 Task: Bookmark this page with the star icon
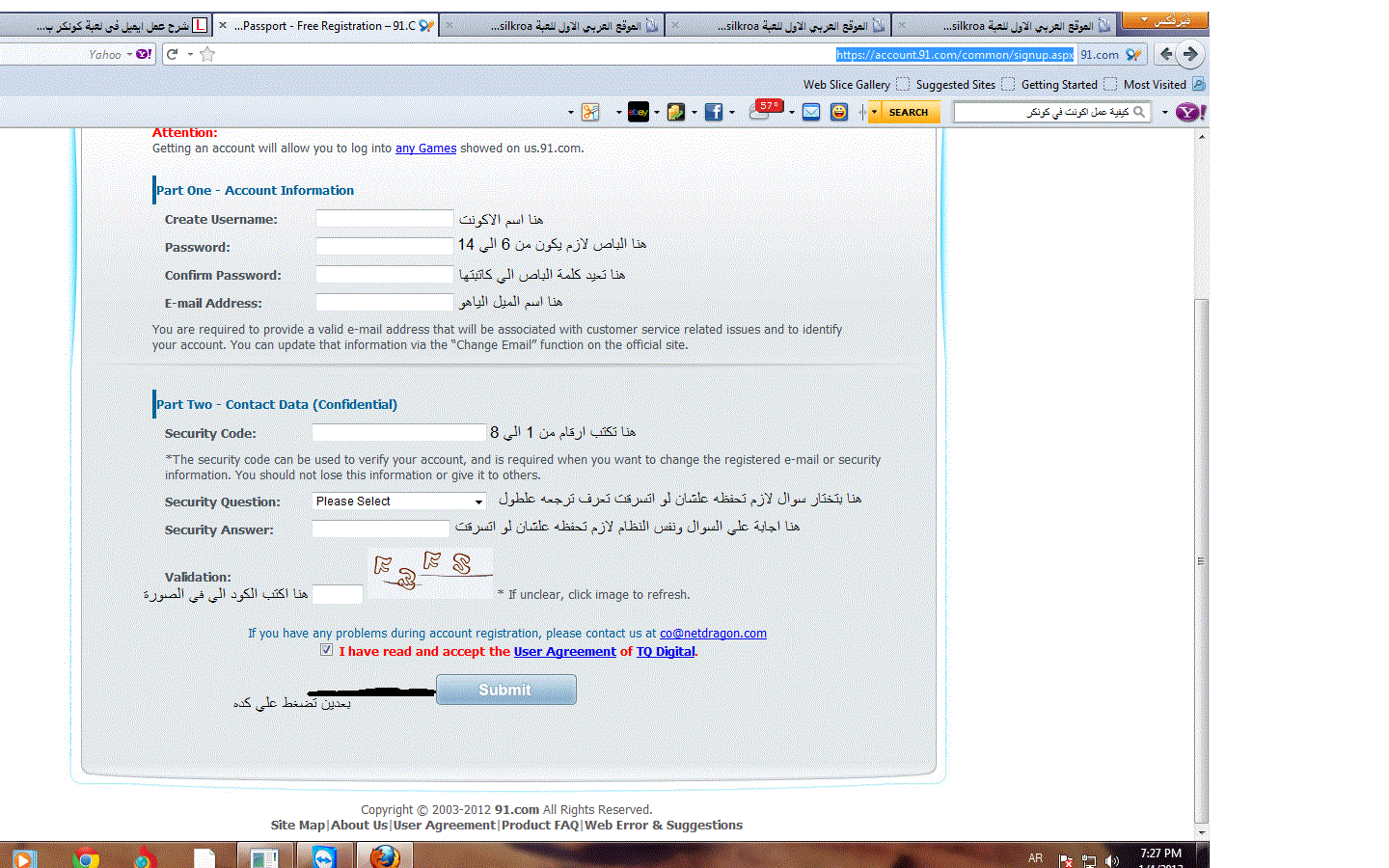click(207, 54)
